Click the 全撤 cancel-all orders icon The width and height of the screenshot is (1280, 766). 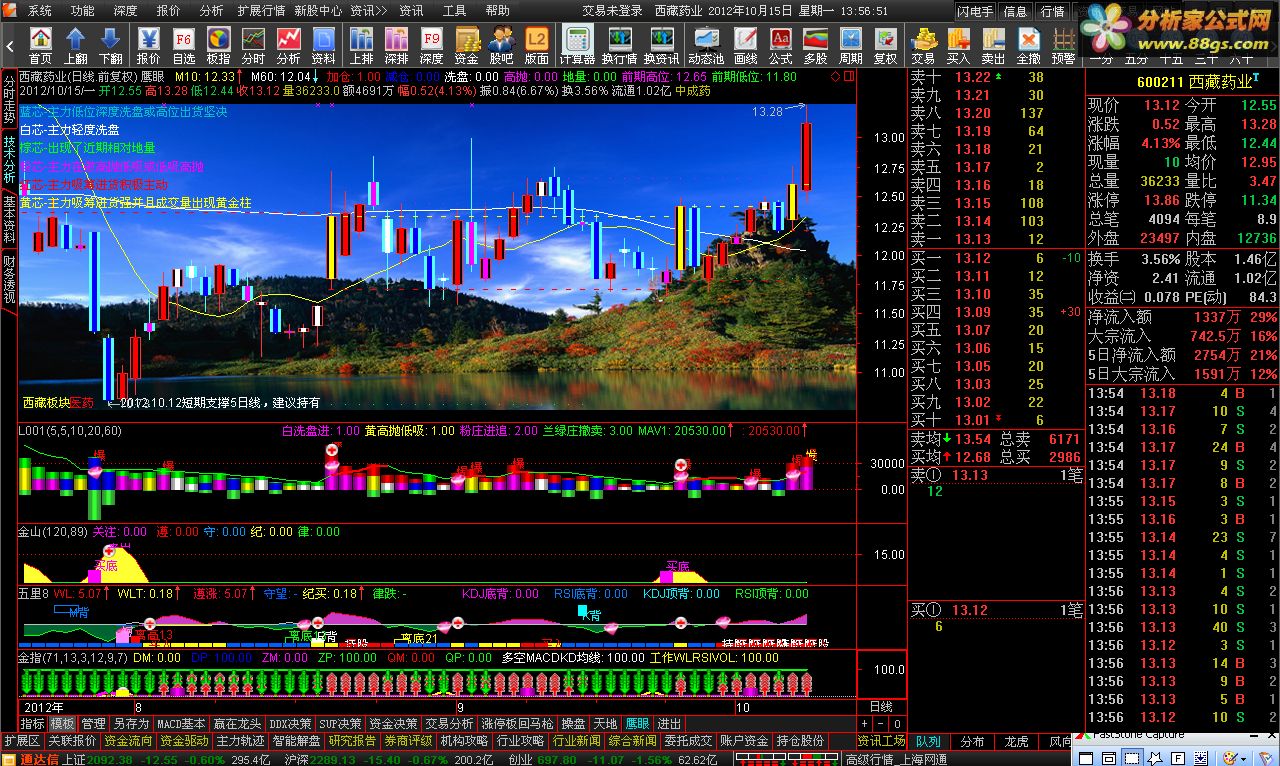coord(1028,46)
